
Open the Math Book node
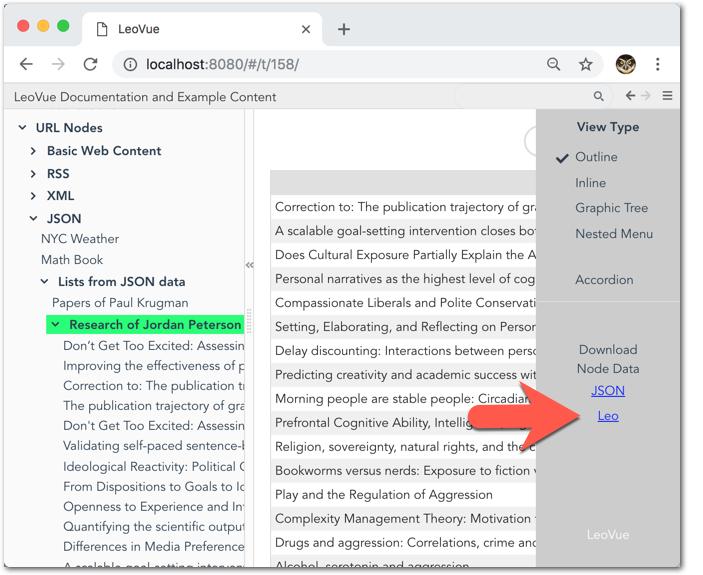click(x=72, y=260)
